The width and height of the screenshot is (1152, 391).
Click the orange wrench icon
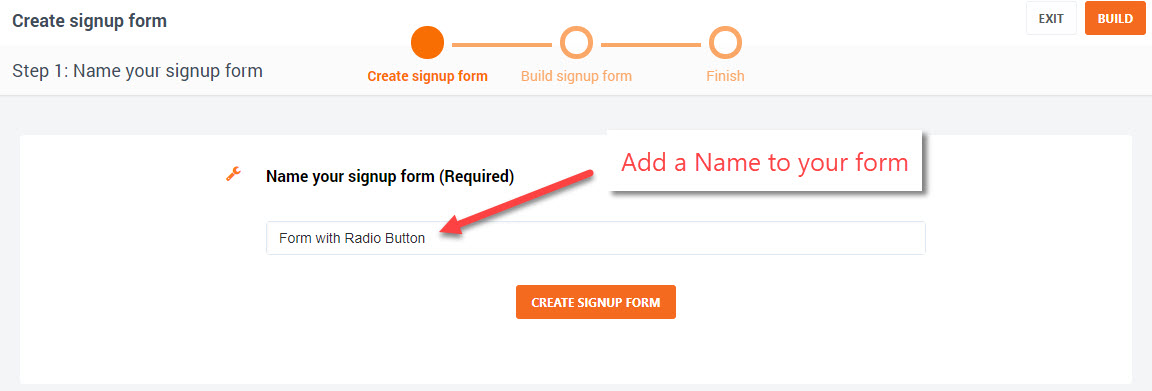[234, 175]
